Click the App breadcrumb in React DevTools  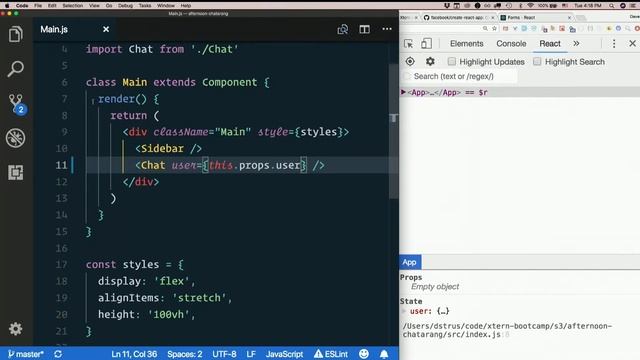point(409,262)
